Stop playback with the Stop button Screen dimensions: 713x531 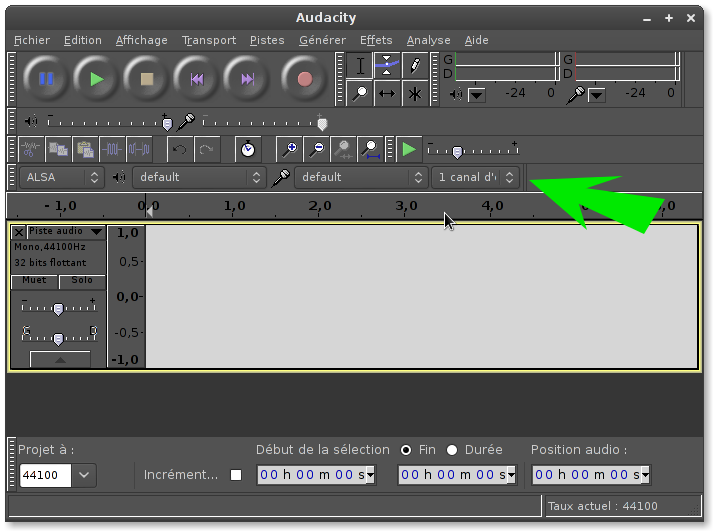point(146,79)
